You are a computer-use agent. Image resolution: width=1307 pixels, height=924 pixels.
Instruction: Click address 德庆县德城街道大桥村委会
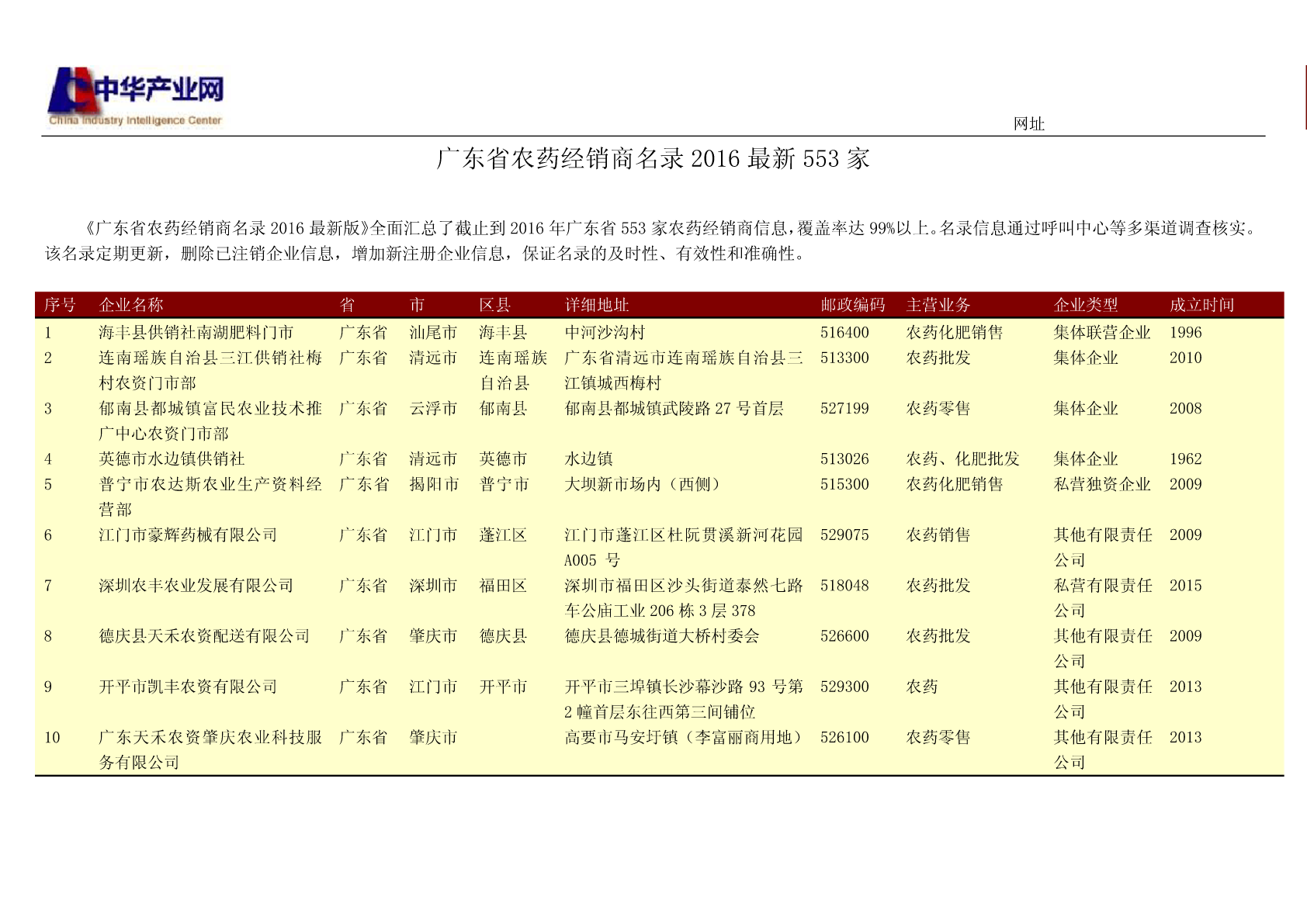coord(662,636)
